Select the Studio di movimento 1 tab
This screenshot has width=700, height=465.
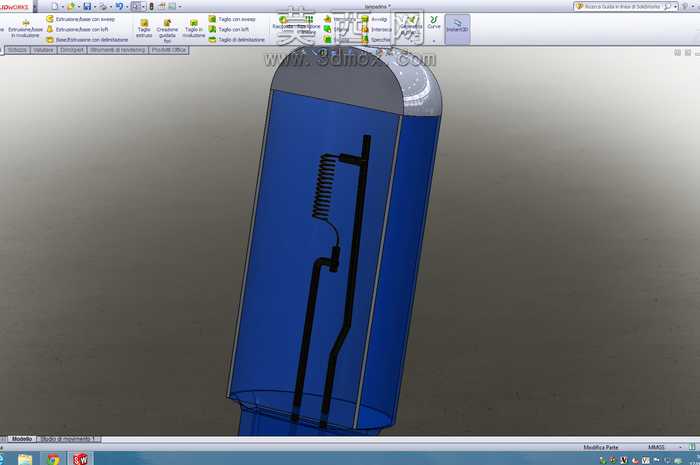point(68,439)
